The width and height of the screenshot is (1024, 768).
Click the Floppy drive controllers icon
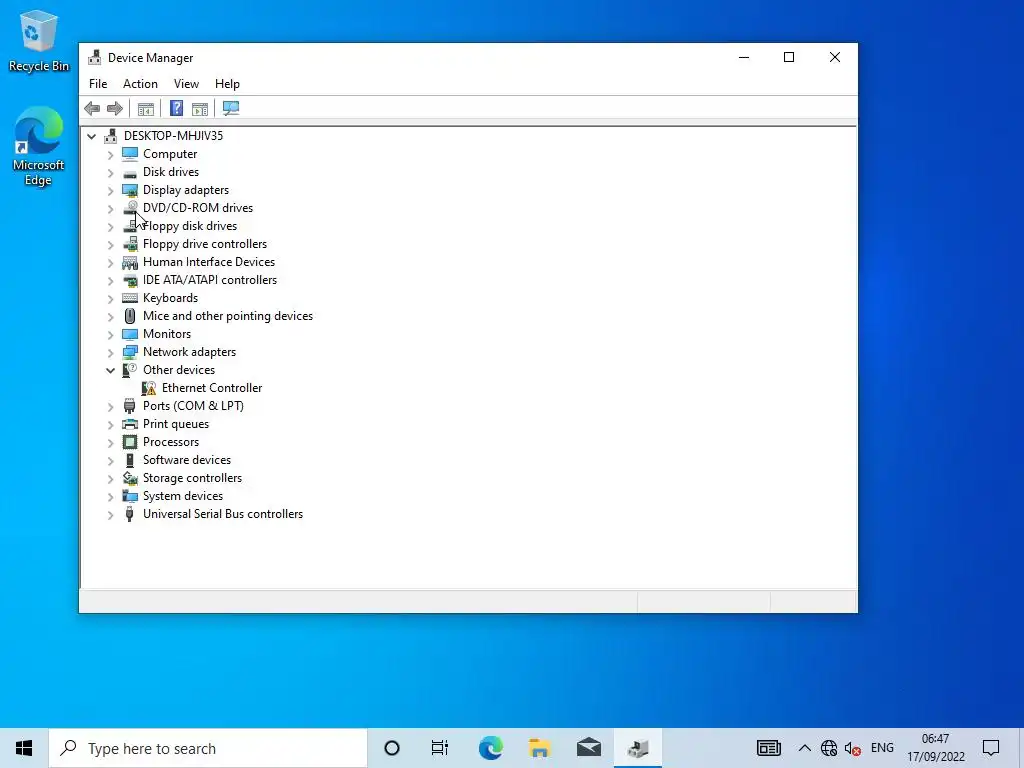point(130,244)
